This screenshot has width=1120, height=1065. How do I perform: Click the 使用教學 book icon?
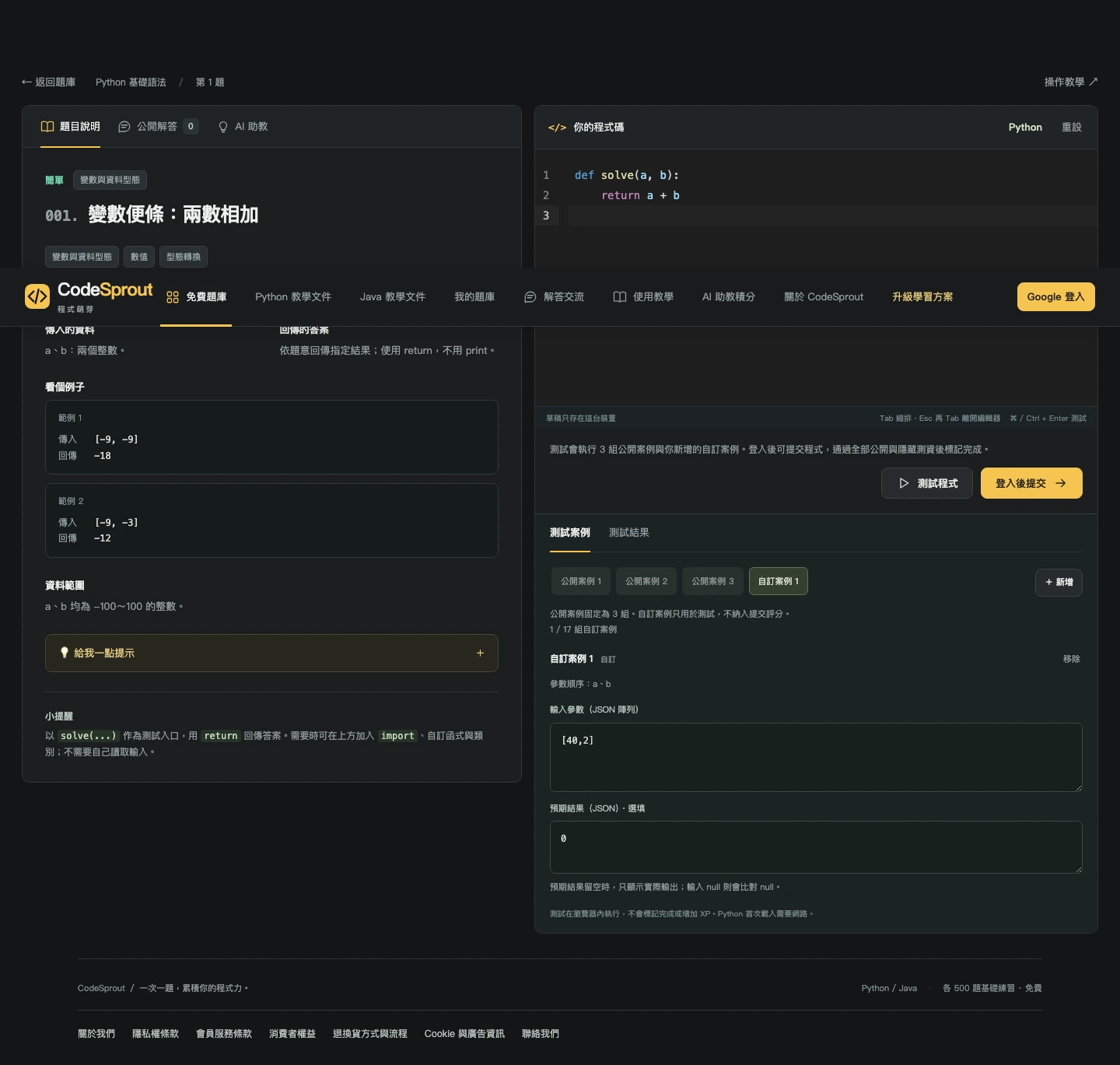tap(620, 297)
